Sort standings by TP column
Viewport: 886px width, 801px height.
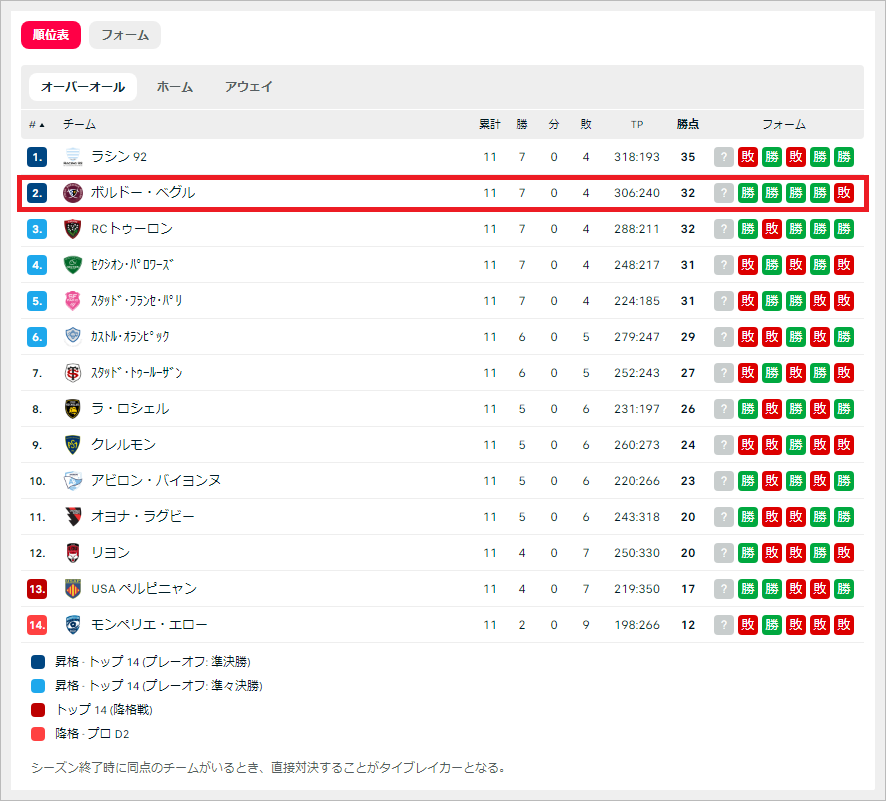pyautogui.click(x=637, y=125)
